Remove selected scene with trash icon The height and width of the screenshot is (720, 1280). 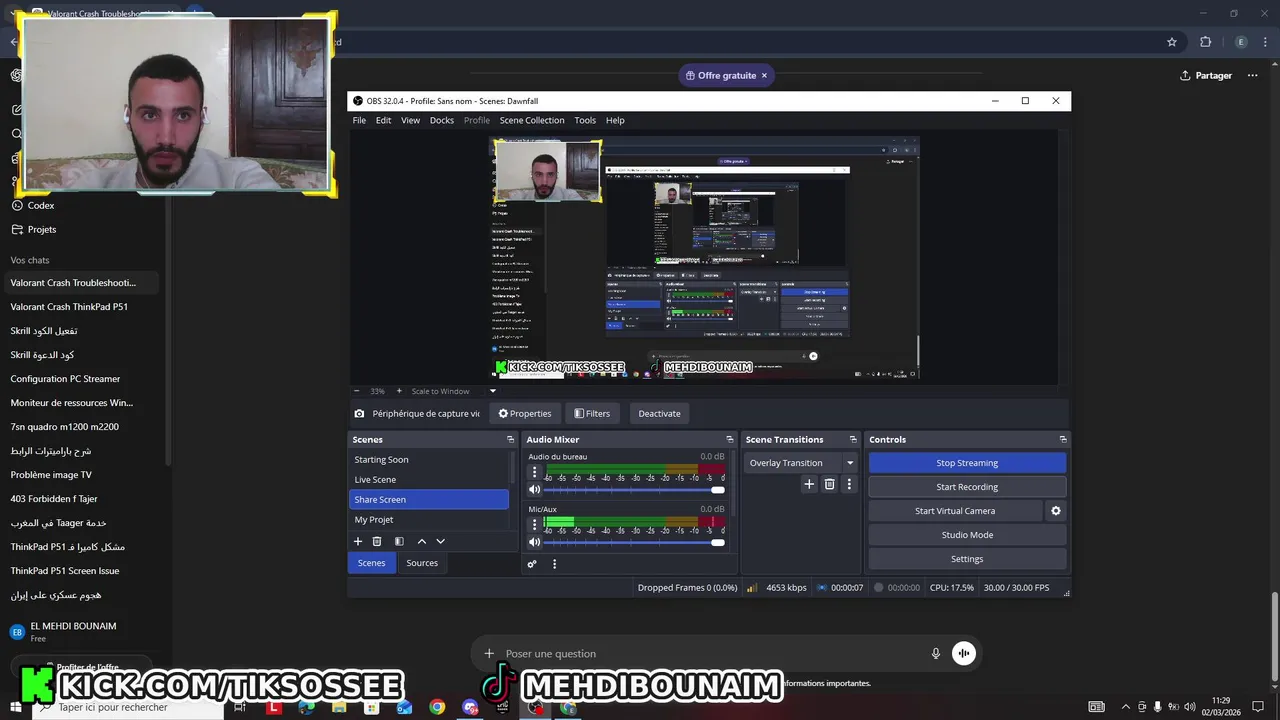click(x=377, y=541)
